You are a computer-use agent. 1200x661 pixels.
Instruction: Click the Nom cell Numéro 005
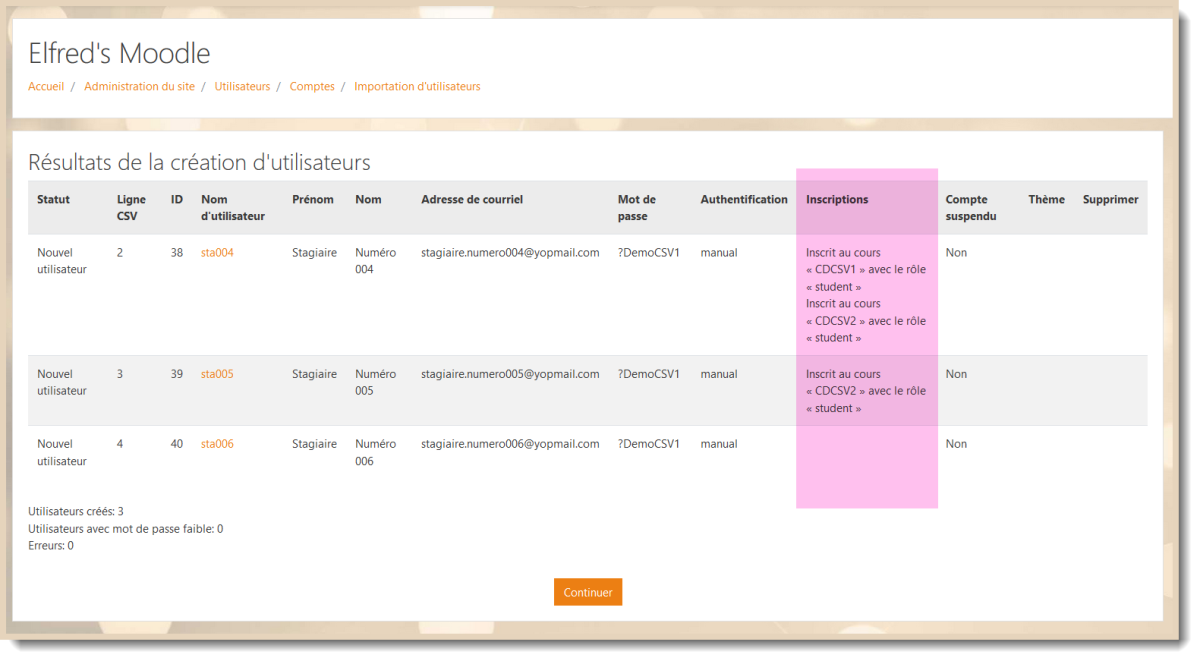[375, 382]
